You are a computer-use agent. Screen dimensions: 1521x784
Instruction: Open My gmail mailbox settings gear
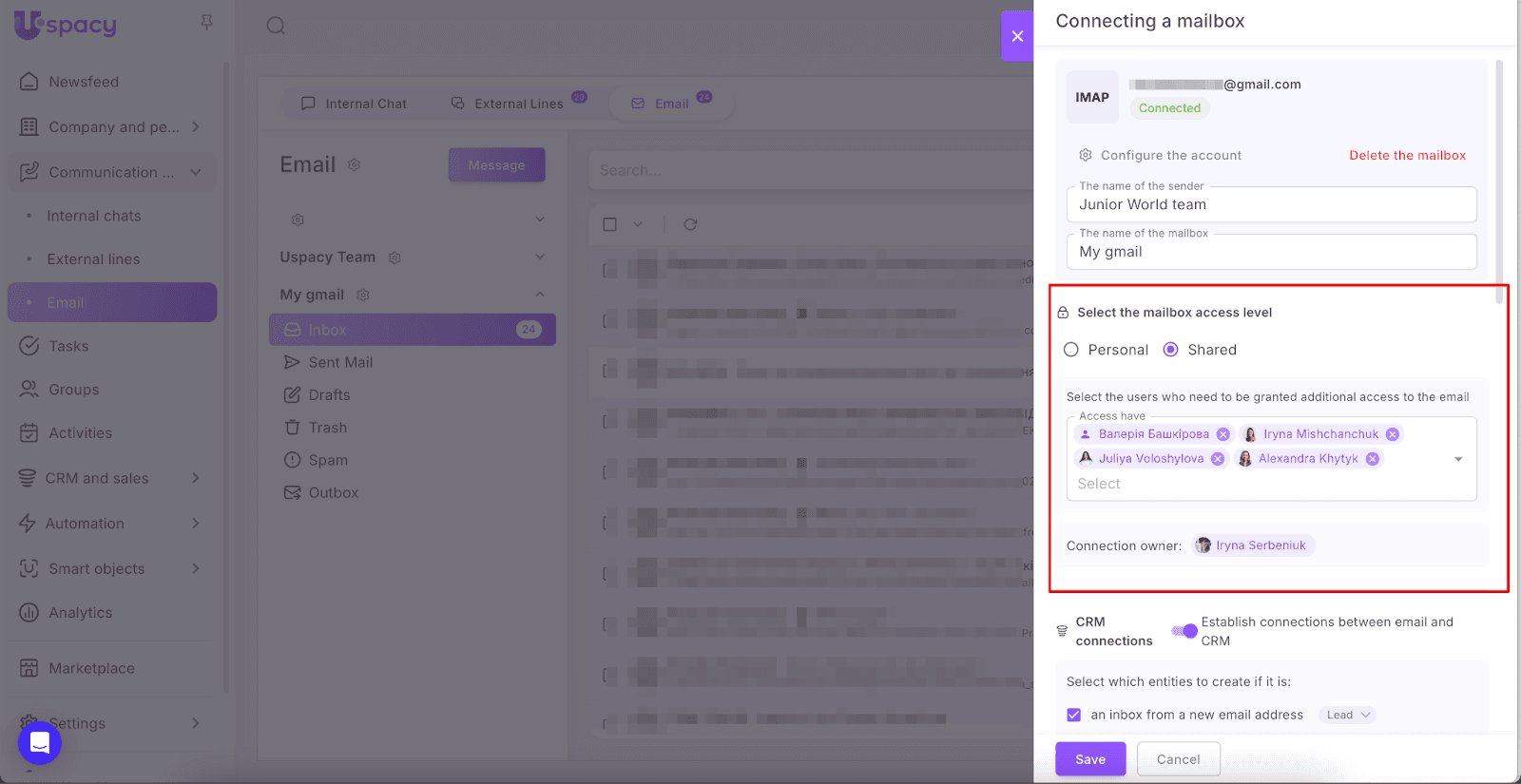coord(363,296)
